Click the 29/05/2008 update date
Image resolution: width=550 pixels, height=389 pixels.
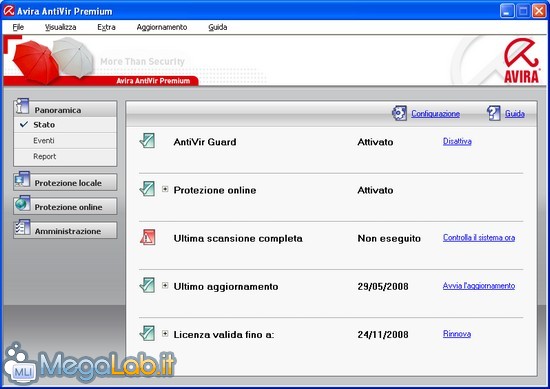pyautogui.click(x=383, y=287)
